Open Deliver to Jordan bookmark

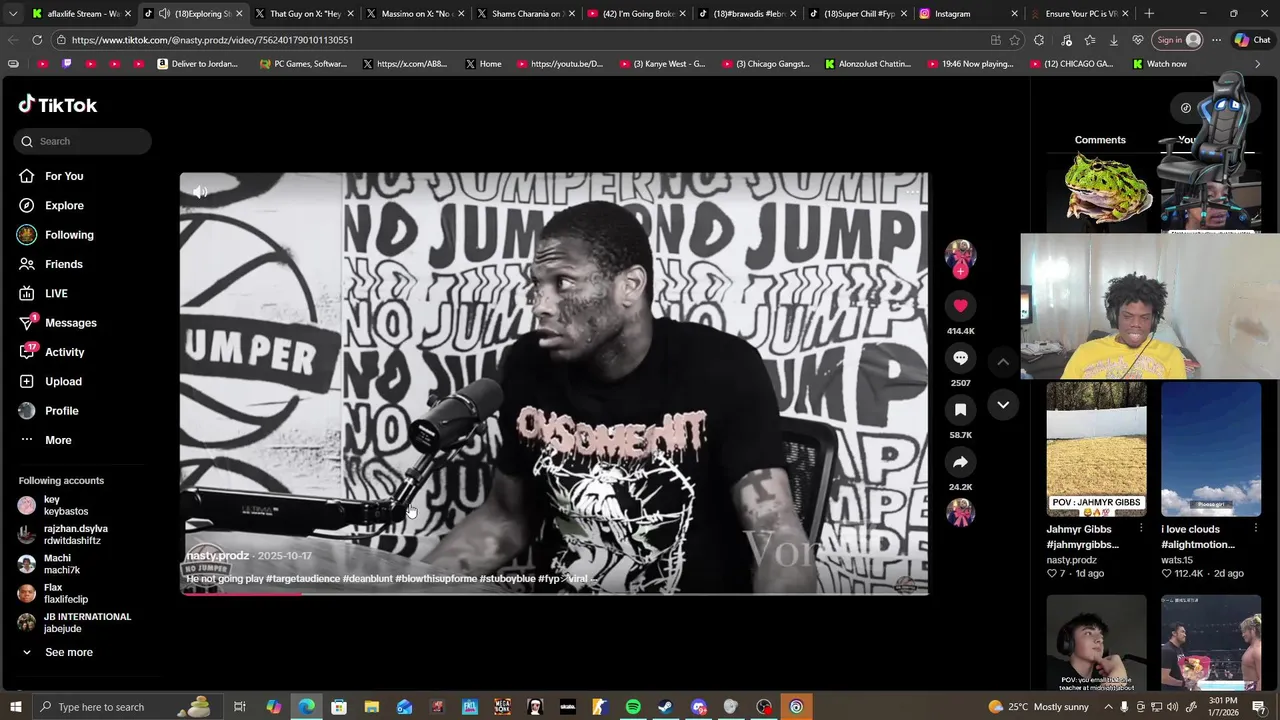[x=197, y=64]
